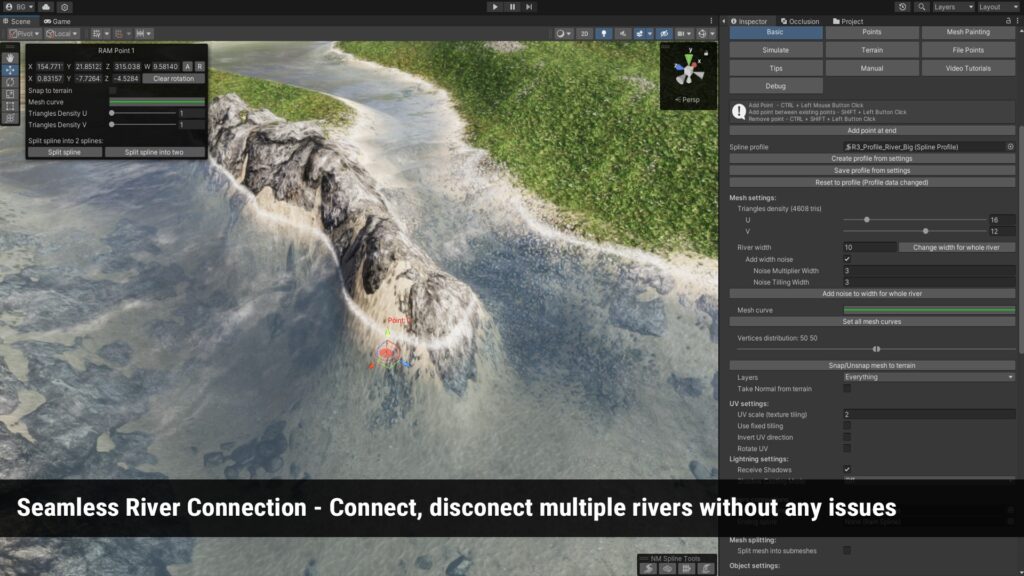Switch to the Game tab
Screen dimensions: 1024x576
57,21
